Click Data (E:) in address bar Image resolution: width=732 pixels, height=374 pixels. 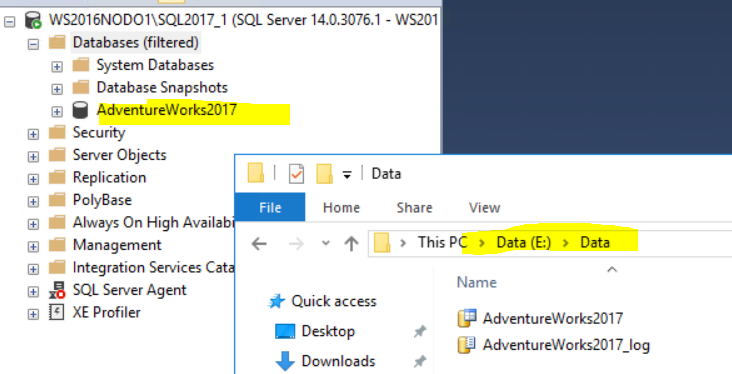click(524, 242)
